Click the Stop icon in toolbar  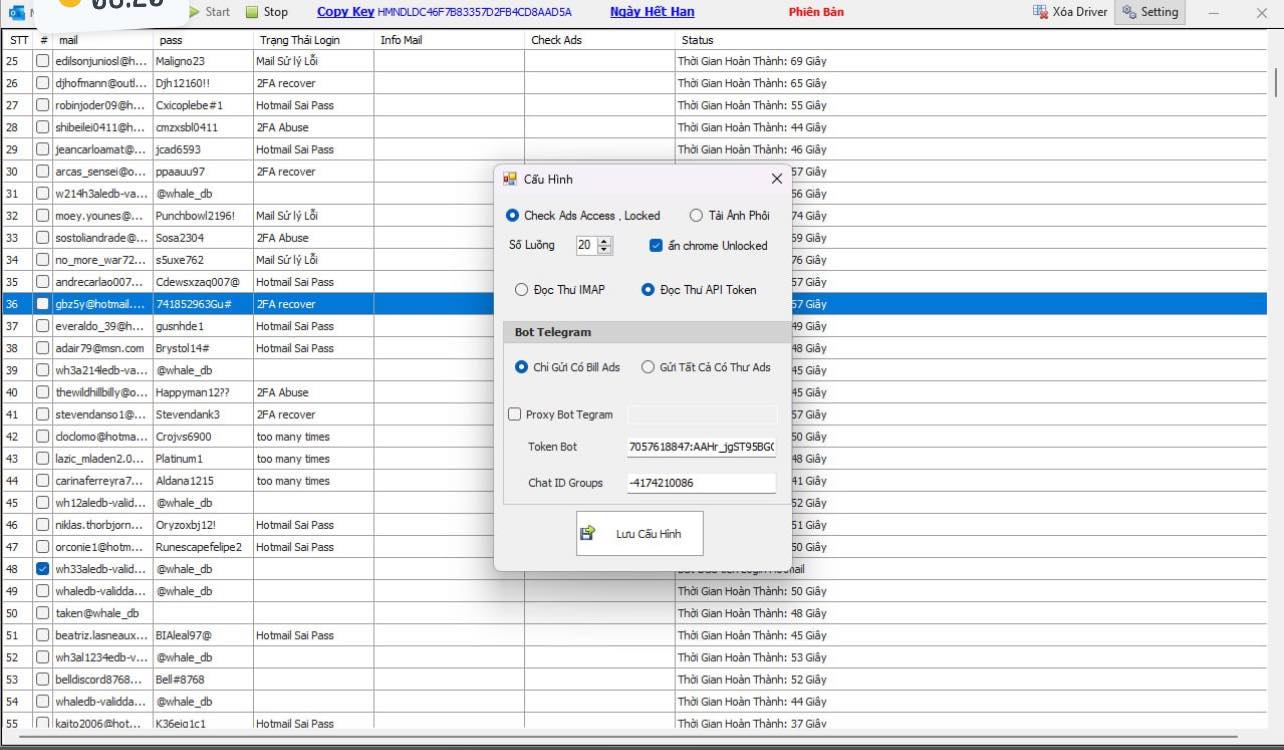(252, 12)
